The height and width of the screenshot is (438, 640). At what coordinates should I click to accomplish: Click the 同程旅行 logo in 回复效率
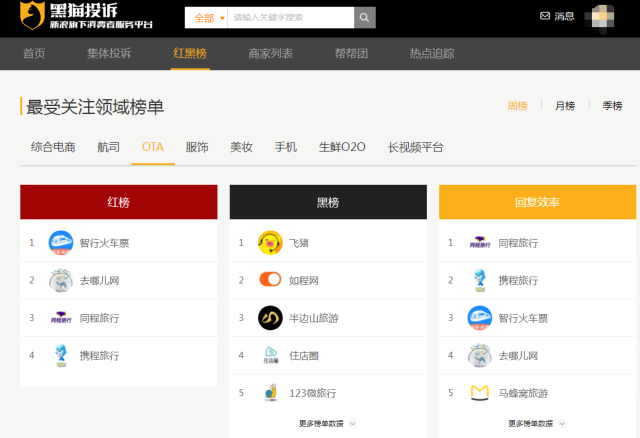[480, 242]
